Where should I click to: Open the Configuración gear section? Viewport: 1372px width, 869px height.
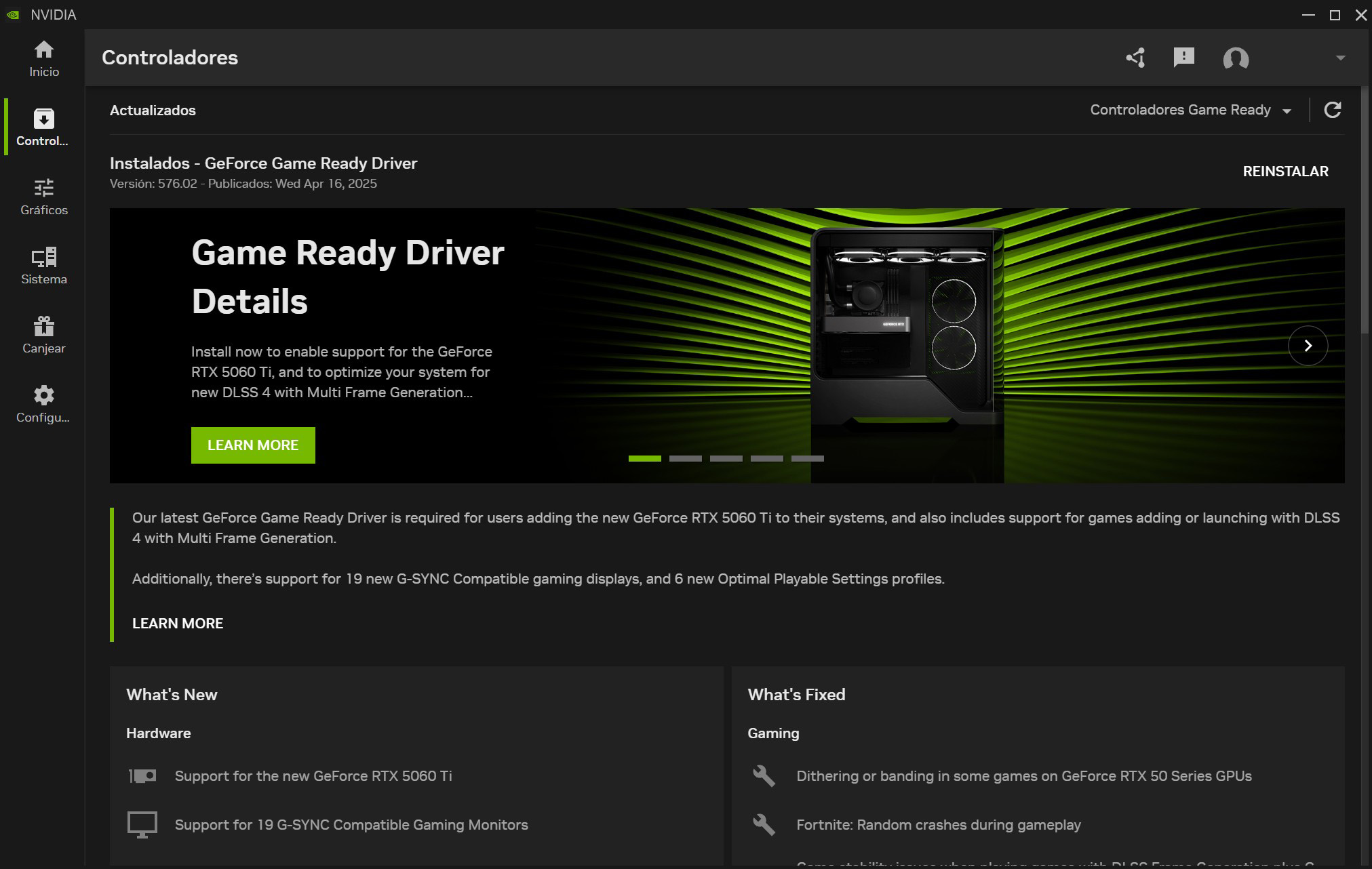(43, 404)
